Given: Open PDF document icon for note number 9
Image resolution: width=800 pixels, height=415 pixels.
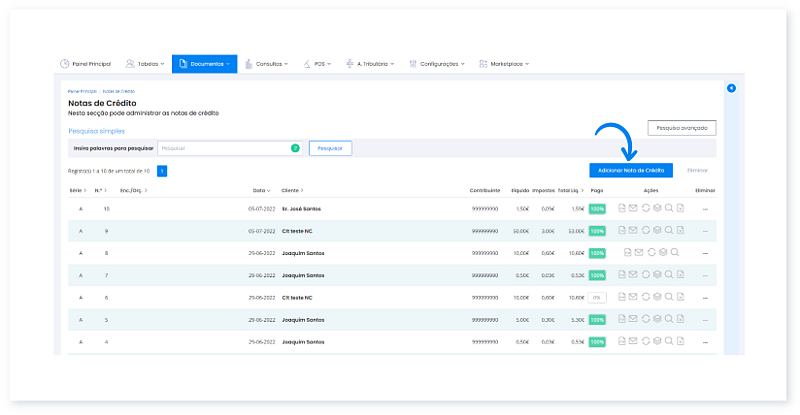Looking at the screenshot, I should (x=621, y=230).
